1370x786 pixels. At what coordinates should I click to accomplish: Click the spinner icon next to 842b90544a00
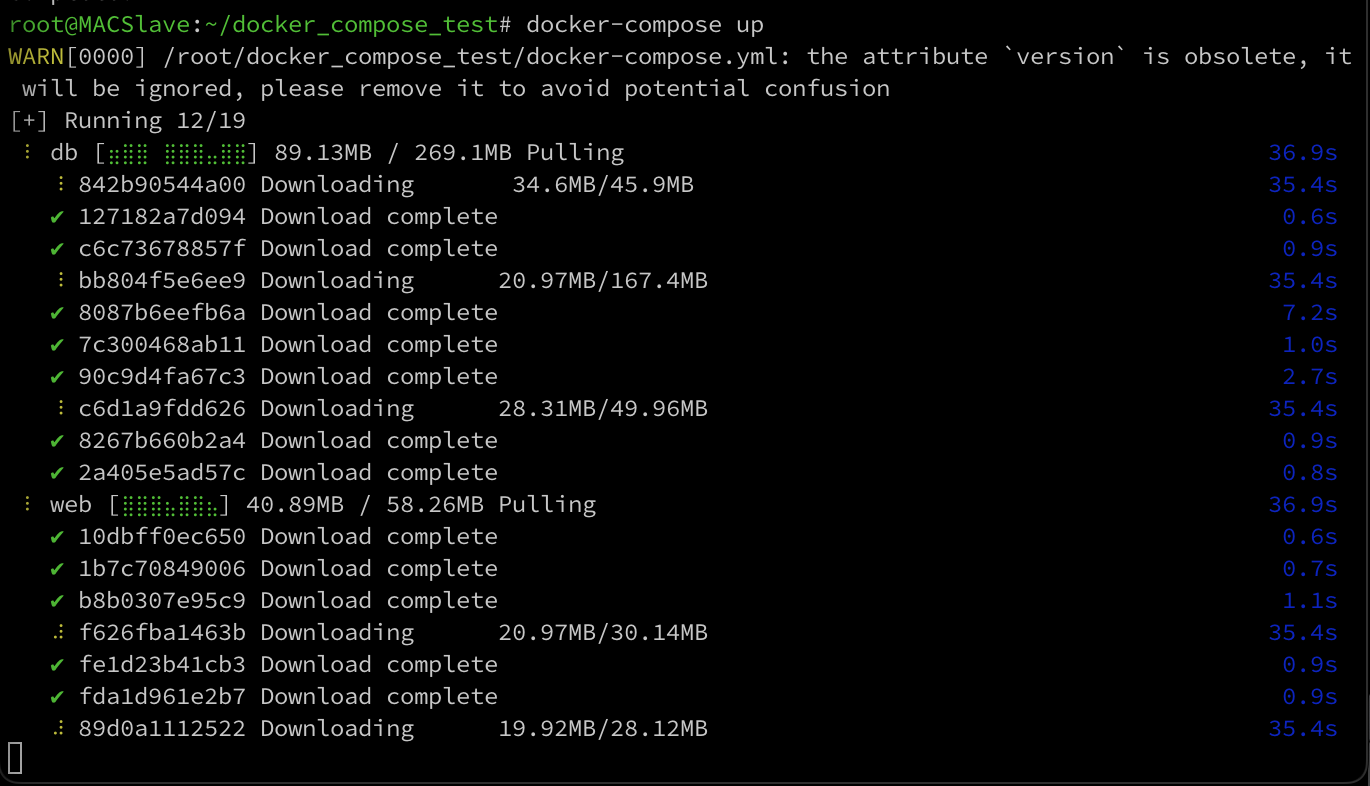61,185
